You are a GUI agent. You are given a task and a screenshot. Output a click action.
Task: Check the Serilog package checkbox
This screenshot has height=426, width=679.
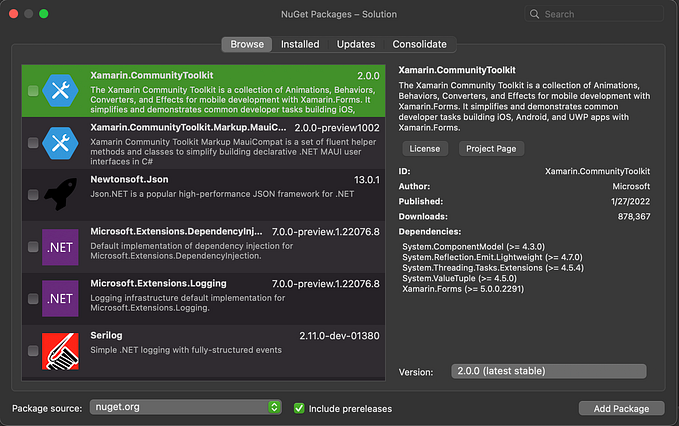pos(33,351)
